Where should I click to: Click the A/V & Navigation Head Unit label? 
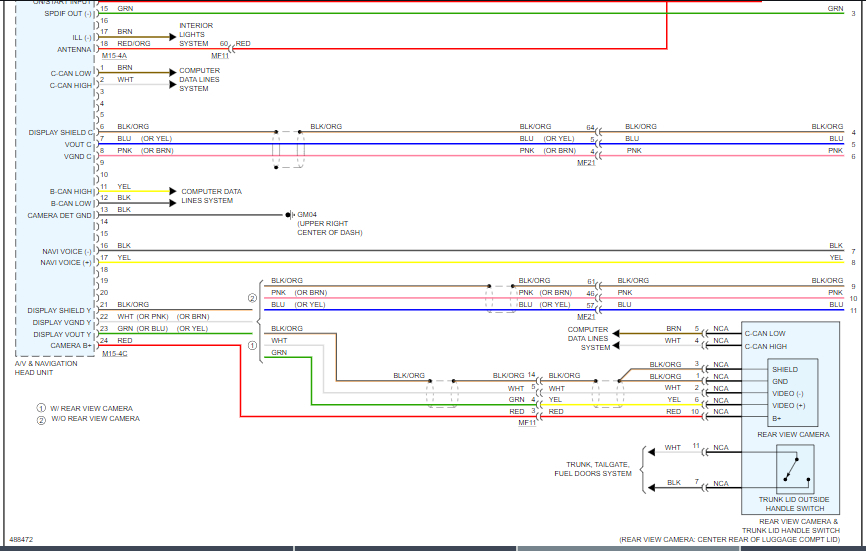pos(46,368)
